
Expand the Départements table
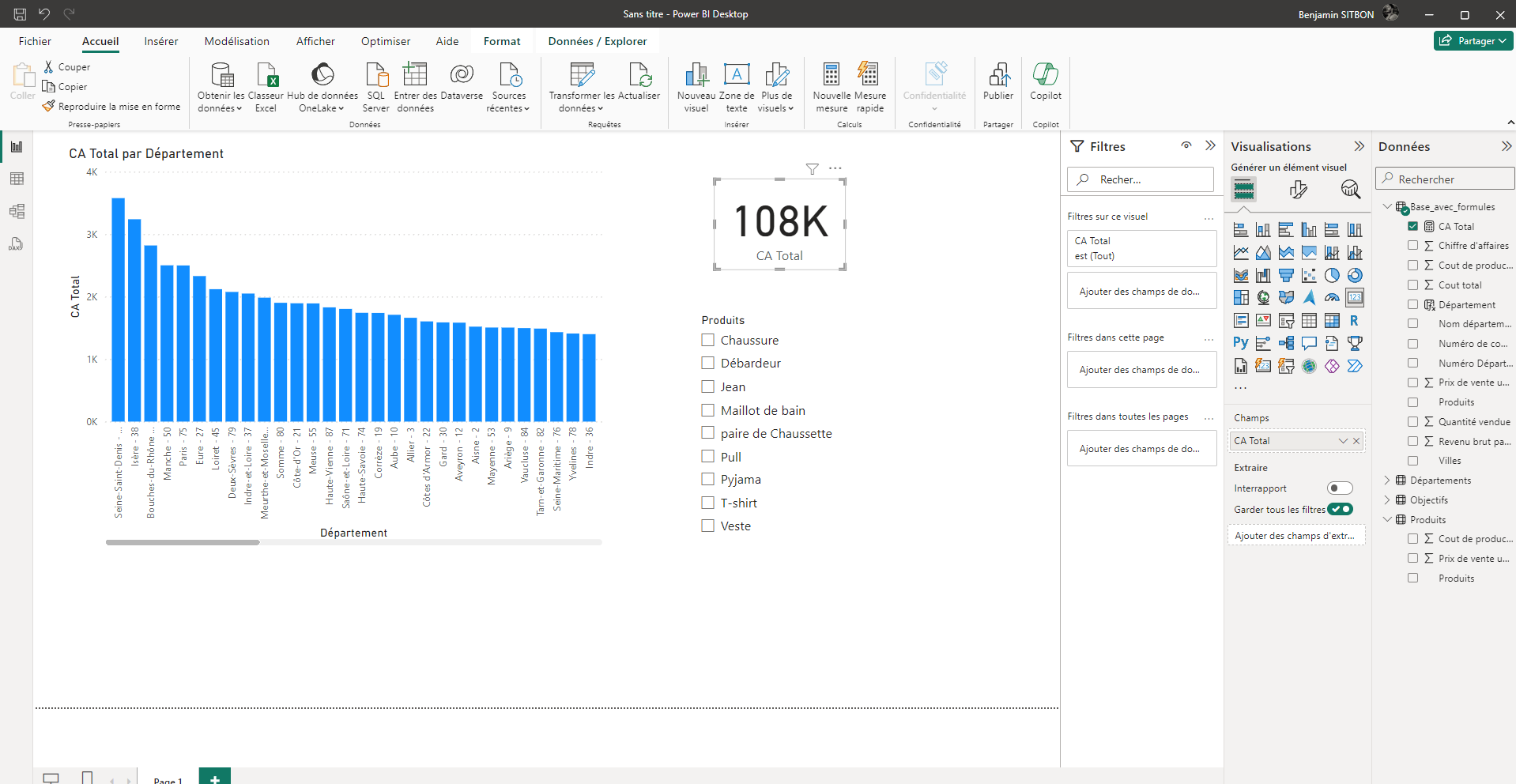[x=1387, y=481]
